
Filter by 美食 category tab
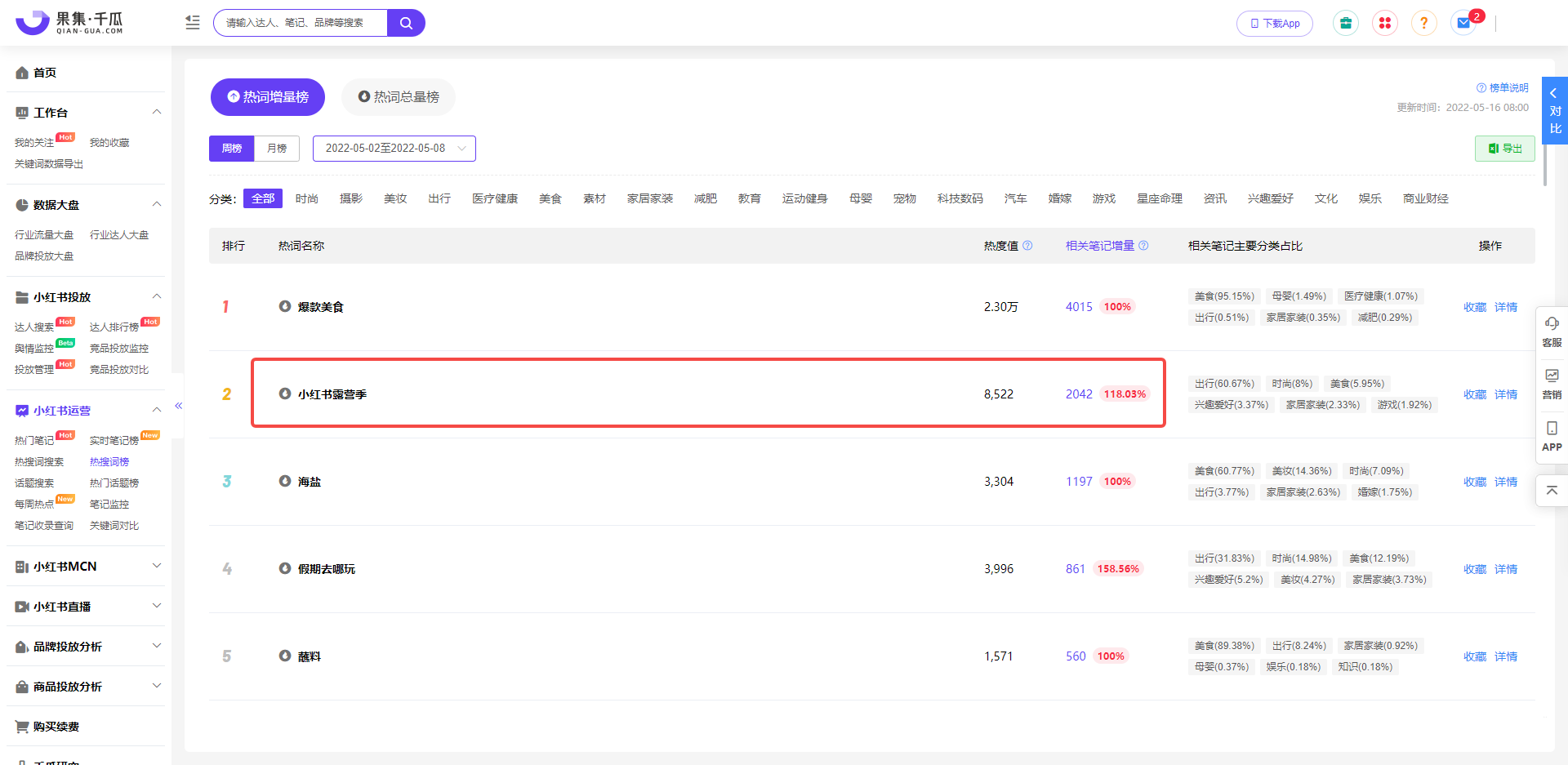550,198
